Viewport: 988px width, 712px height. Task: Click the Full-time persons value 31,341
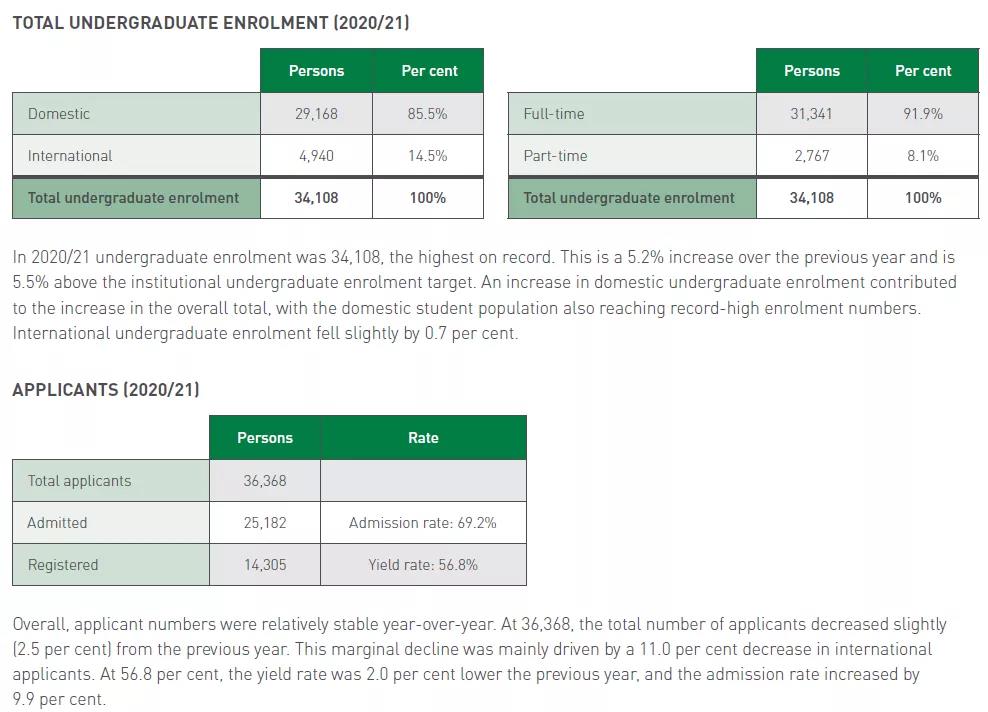[x=812, y=114]
